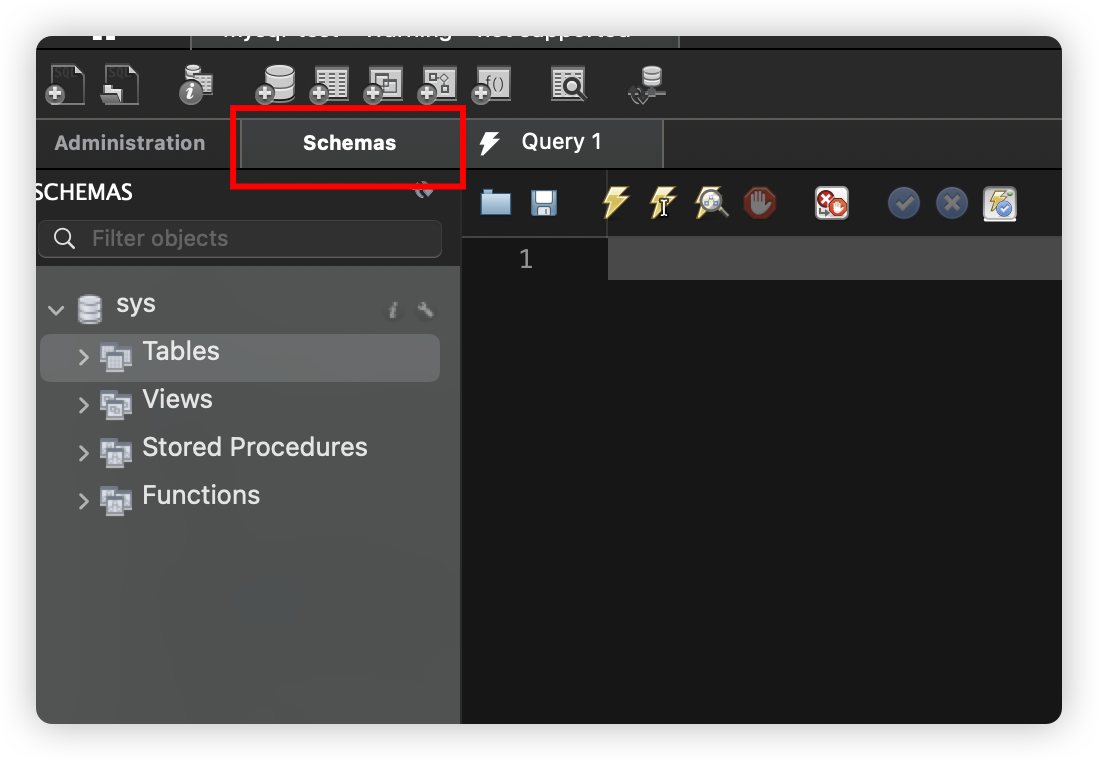
Task: Collapse the sys schema node
Action: (x=56, y=310)
